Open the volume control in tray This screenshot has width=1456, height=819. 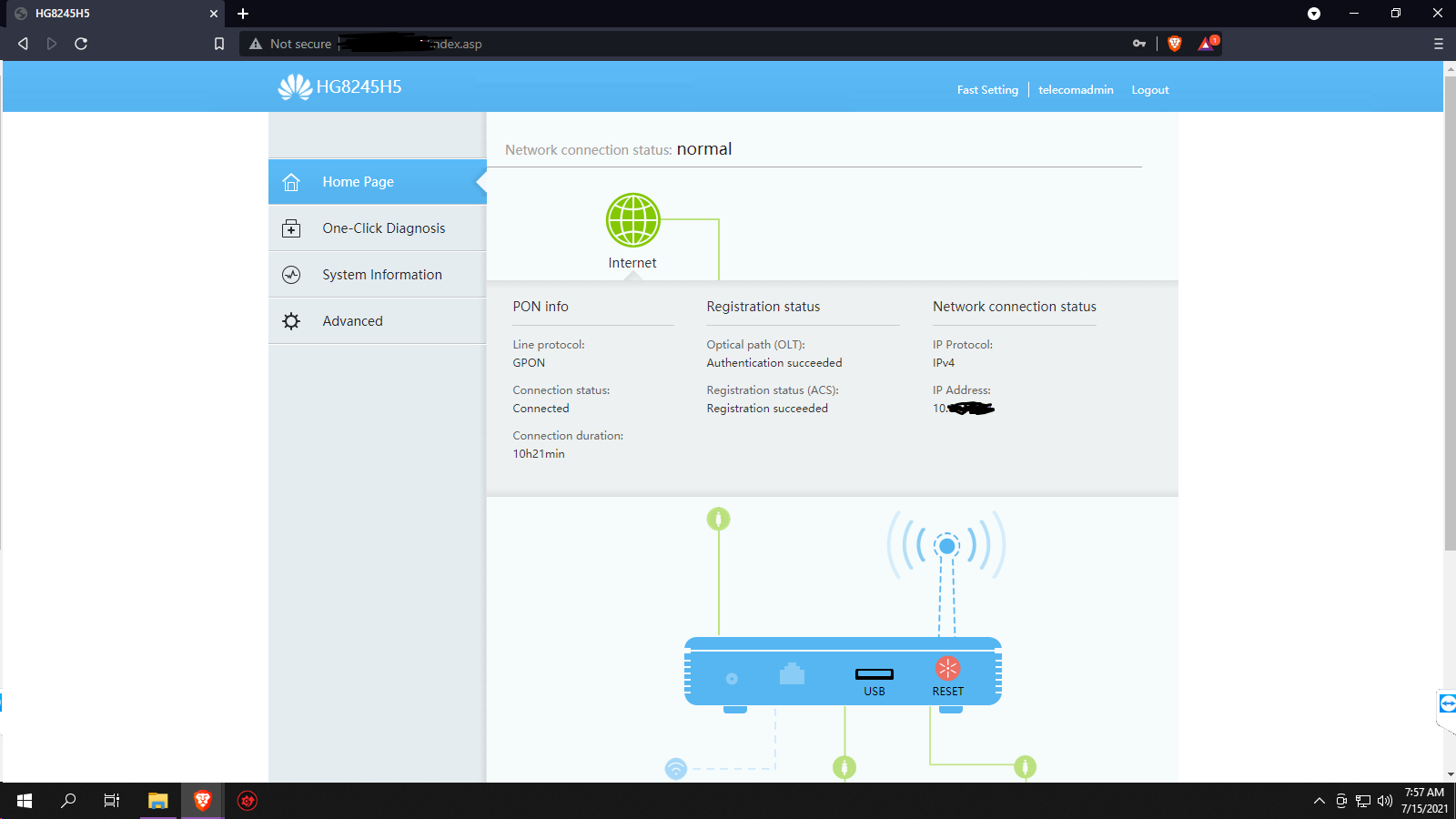pos(1385,801)
